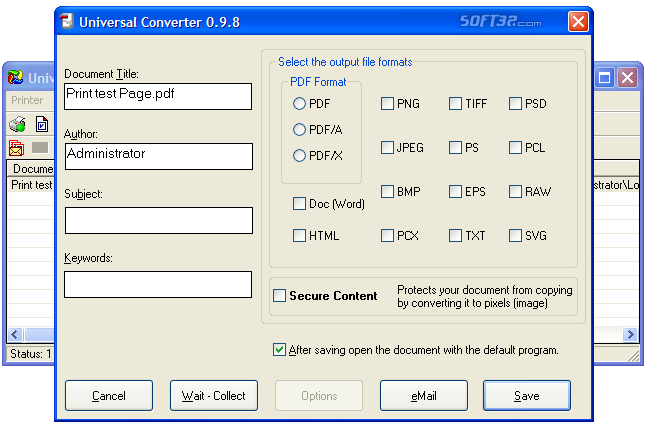Click the printer icon in background toolbar
Screen dimensions: 648x423
click(x=17, y=125)
